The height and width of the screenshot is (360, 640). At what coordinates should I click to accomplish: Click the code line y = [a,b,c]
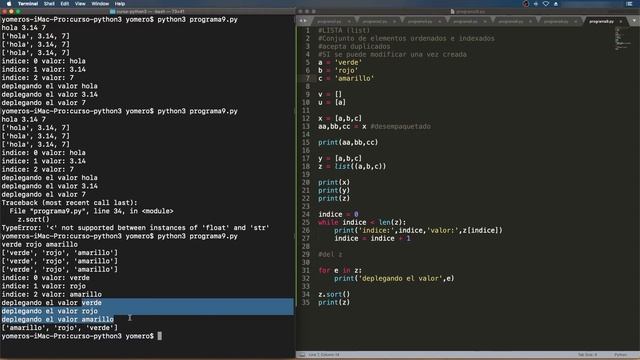pyautogui.click(x=340, y=158)
